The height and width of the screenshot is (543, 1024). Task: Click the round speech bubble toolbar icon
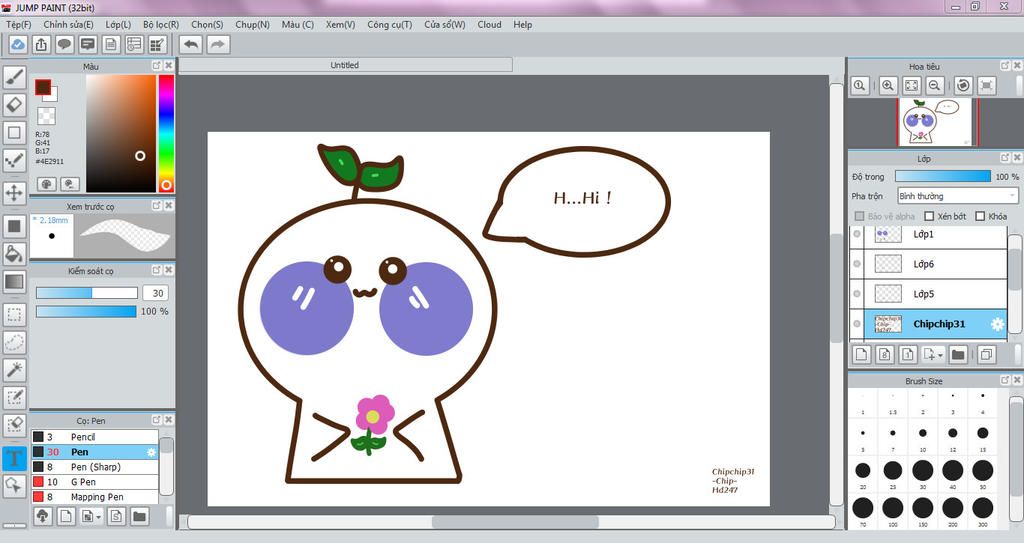[65, 44]
